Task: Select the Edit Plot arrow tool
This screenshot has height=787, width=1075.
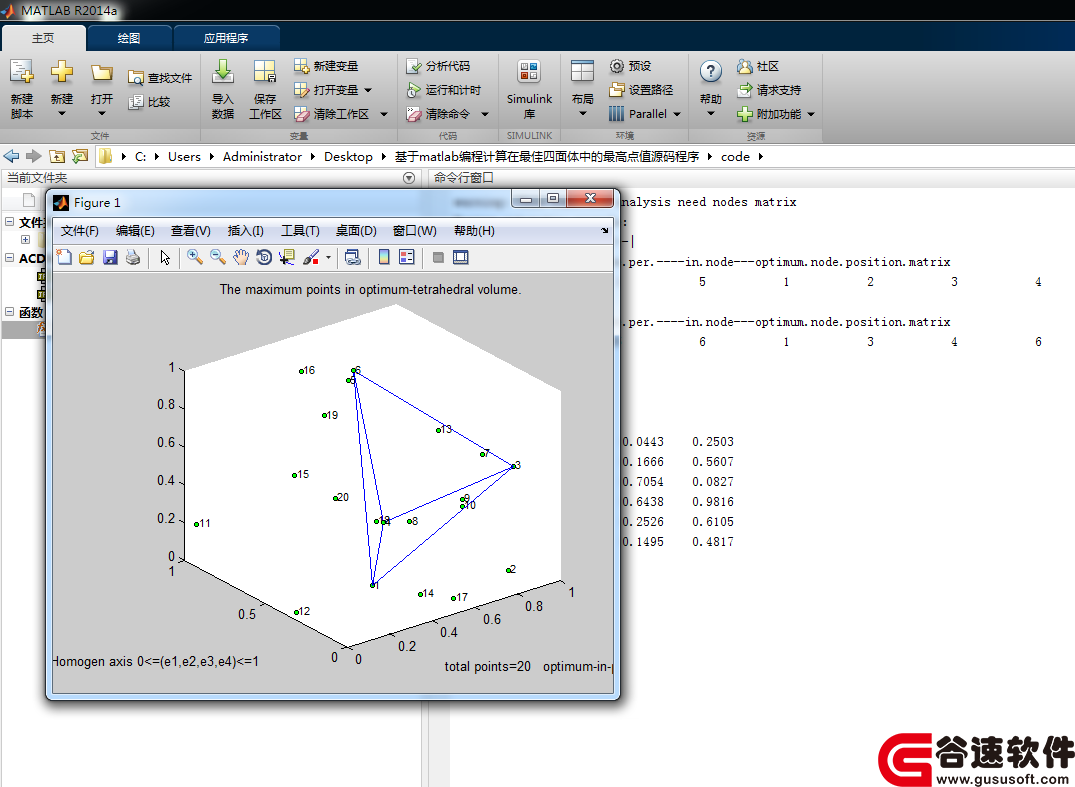Action: pyautogui.click(x=165, y=258)
